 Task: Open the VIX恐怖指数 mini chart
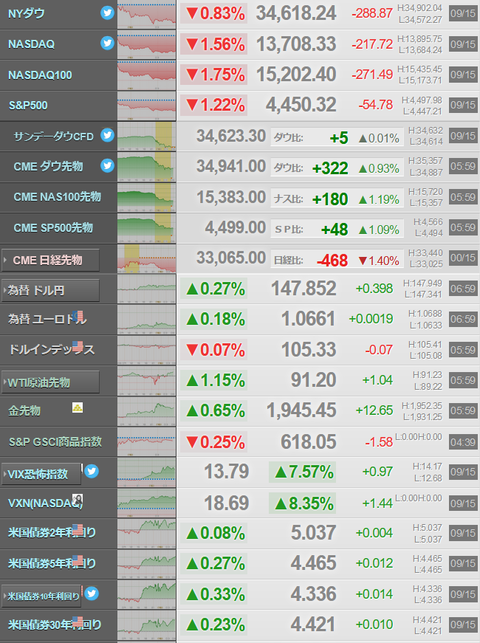[147, 473]
